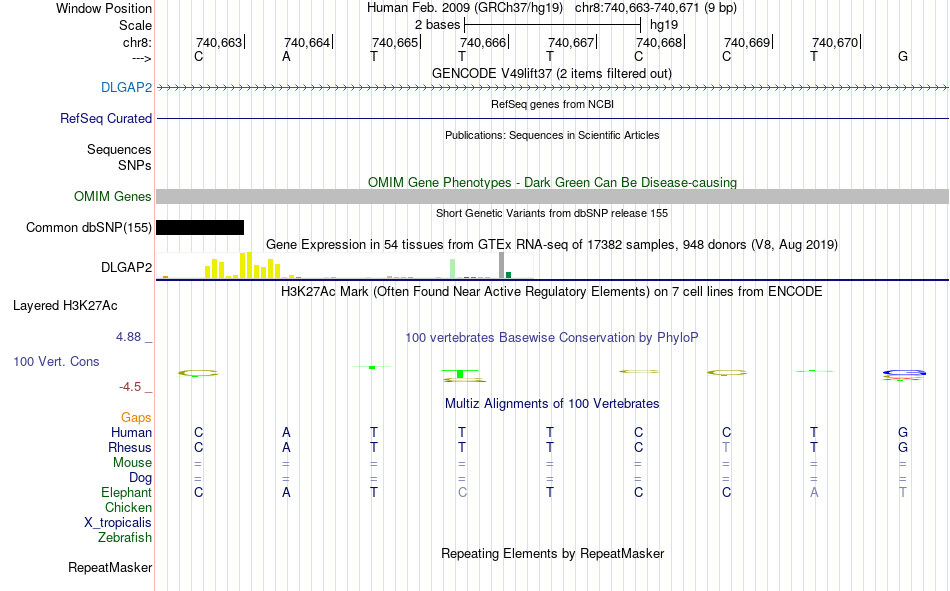Click the Sequences track label
This screenshot has width=950, height=591.
(119, 149)
